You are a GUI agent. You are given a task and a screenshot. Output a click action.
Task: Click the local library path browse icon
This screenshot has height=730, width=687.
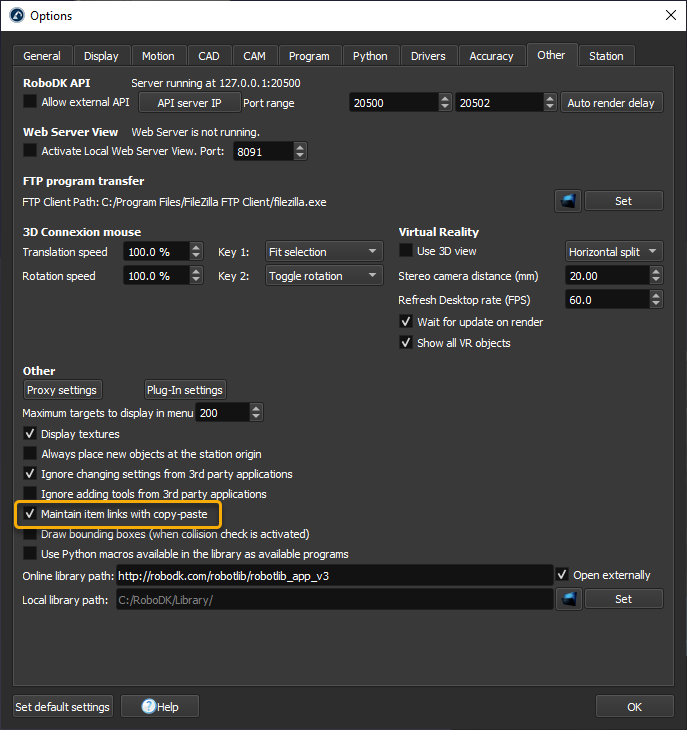pos(568,599)
